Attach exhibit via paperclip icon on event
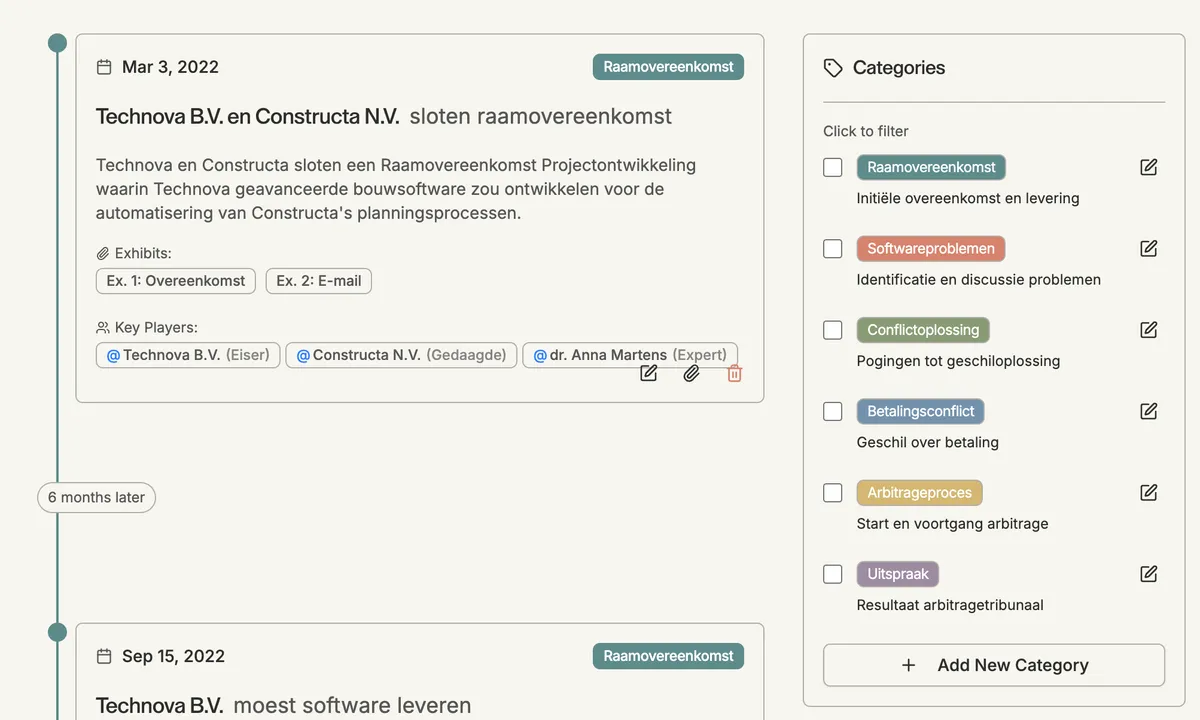Screen dimensions: 1200x720 [x=691, y=373]
